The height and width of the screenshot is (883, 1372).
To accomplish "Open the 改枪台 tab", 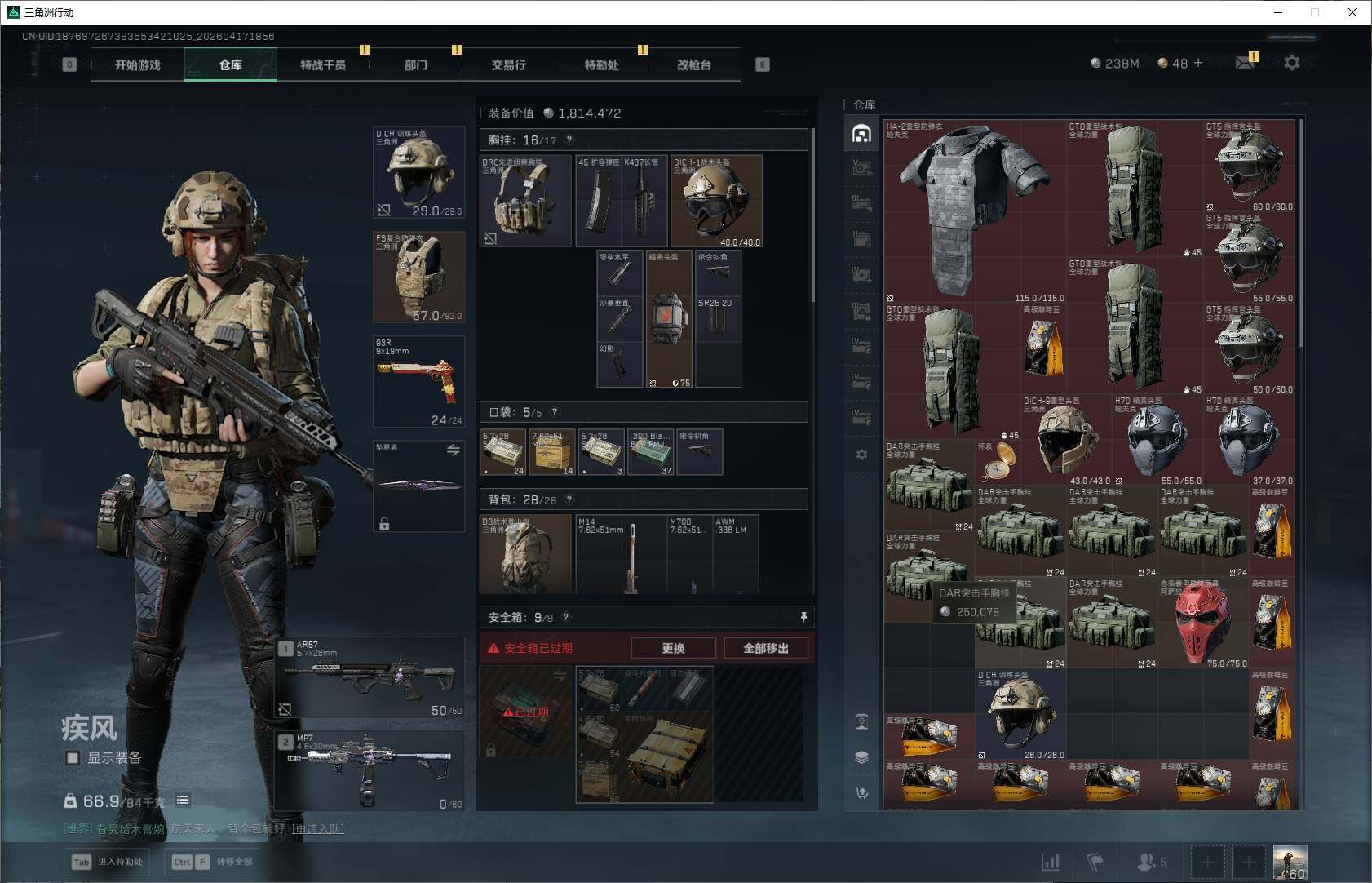I will [694, 64].
